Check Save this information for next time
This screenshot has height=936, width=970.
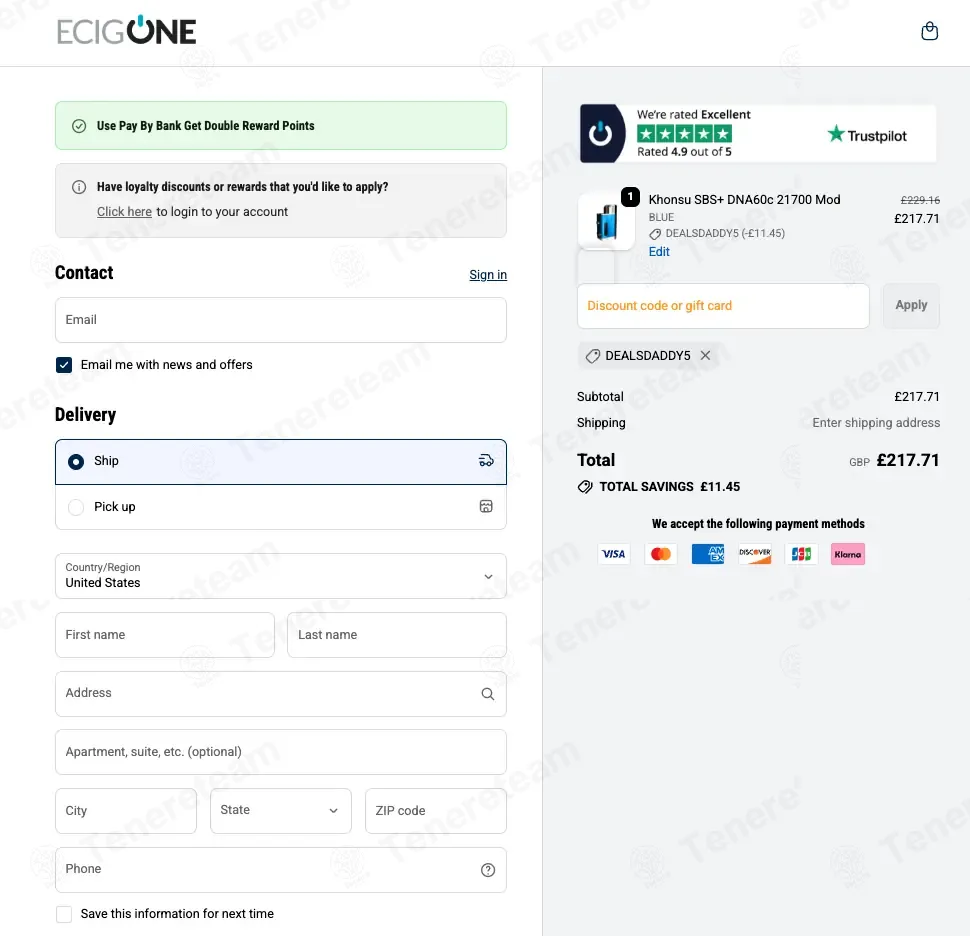coord(64,914)
